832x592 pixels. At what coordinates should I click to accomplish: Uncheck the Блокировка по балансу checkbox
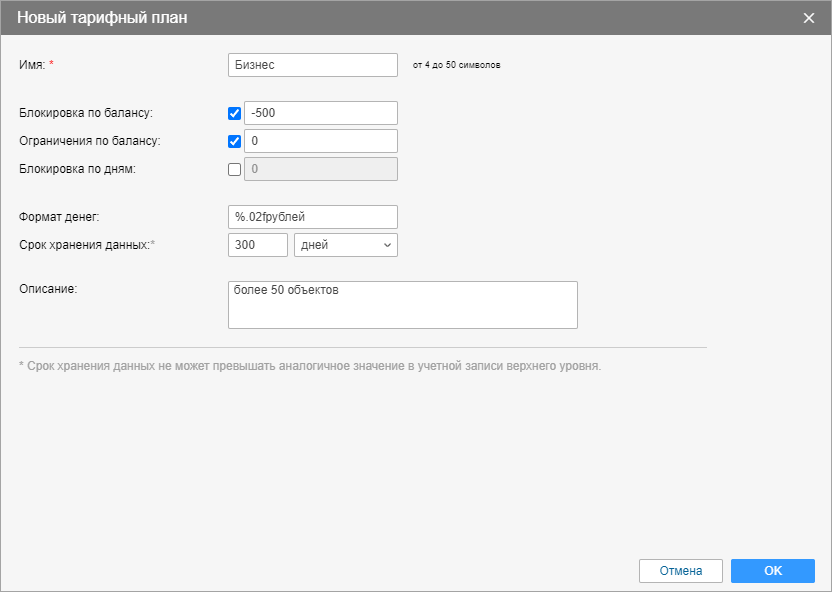[235, 113]
